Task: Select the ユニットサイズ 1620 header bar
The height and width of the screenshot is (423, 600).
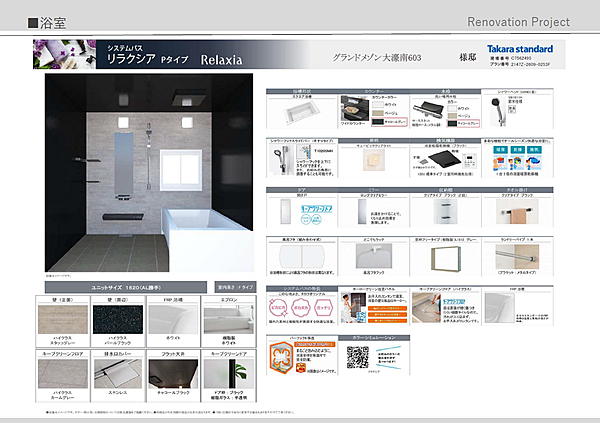Action: [x=126, y=287]
